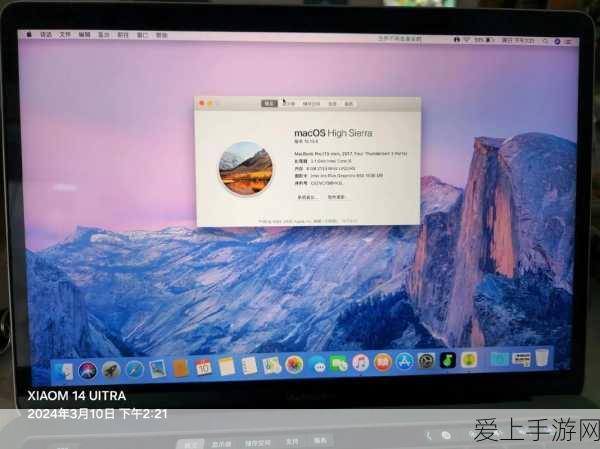
Task: Open Safari compass icon in Dock
Action: click(134, 370)
